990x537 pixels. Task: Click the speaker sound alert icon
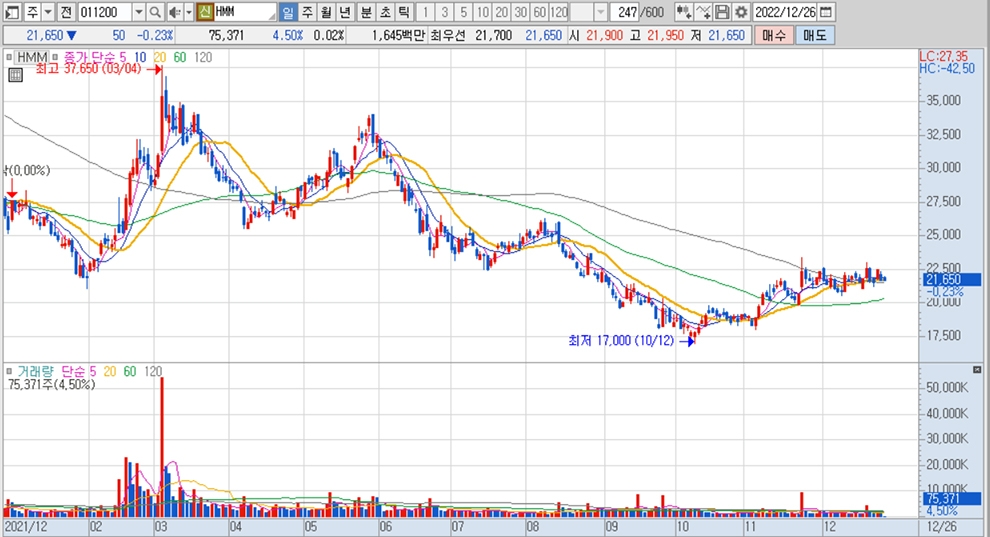175,11
